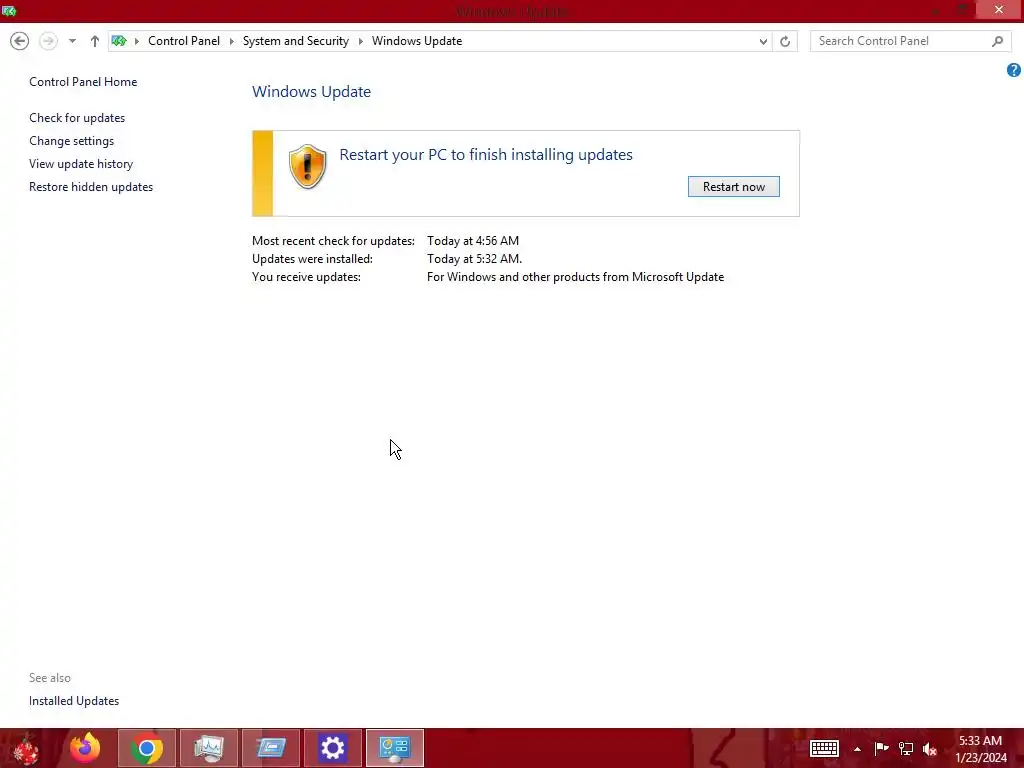Click 'For Windows and other products from Microsoft Update'
The image size is (1024, 768).
click(x=575, y=277)
